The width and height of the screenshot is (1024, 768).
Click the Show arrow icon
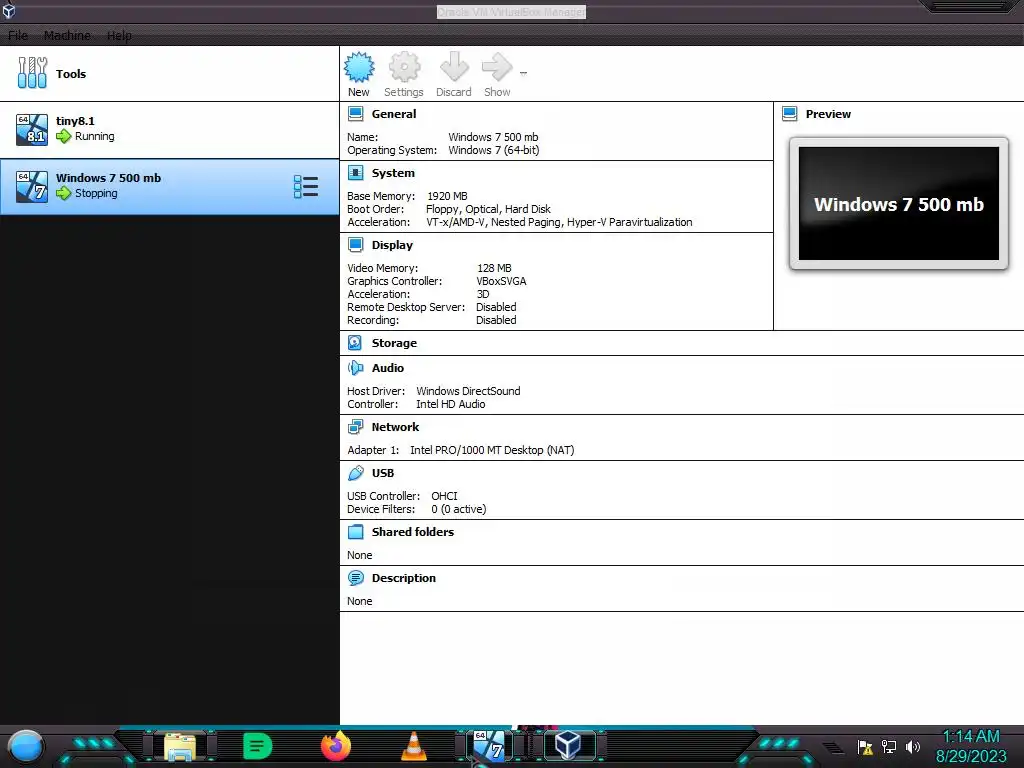click(x=497, y=67)
